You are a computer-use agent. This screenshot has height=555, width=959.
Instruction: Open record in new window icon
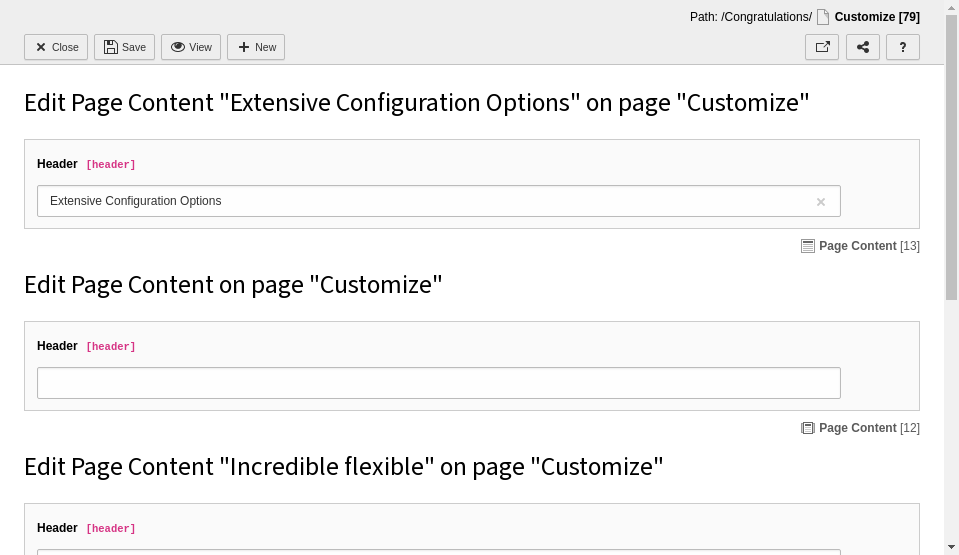point(822,47)
